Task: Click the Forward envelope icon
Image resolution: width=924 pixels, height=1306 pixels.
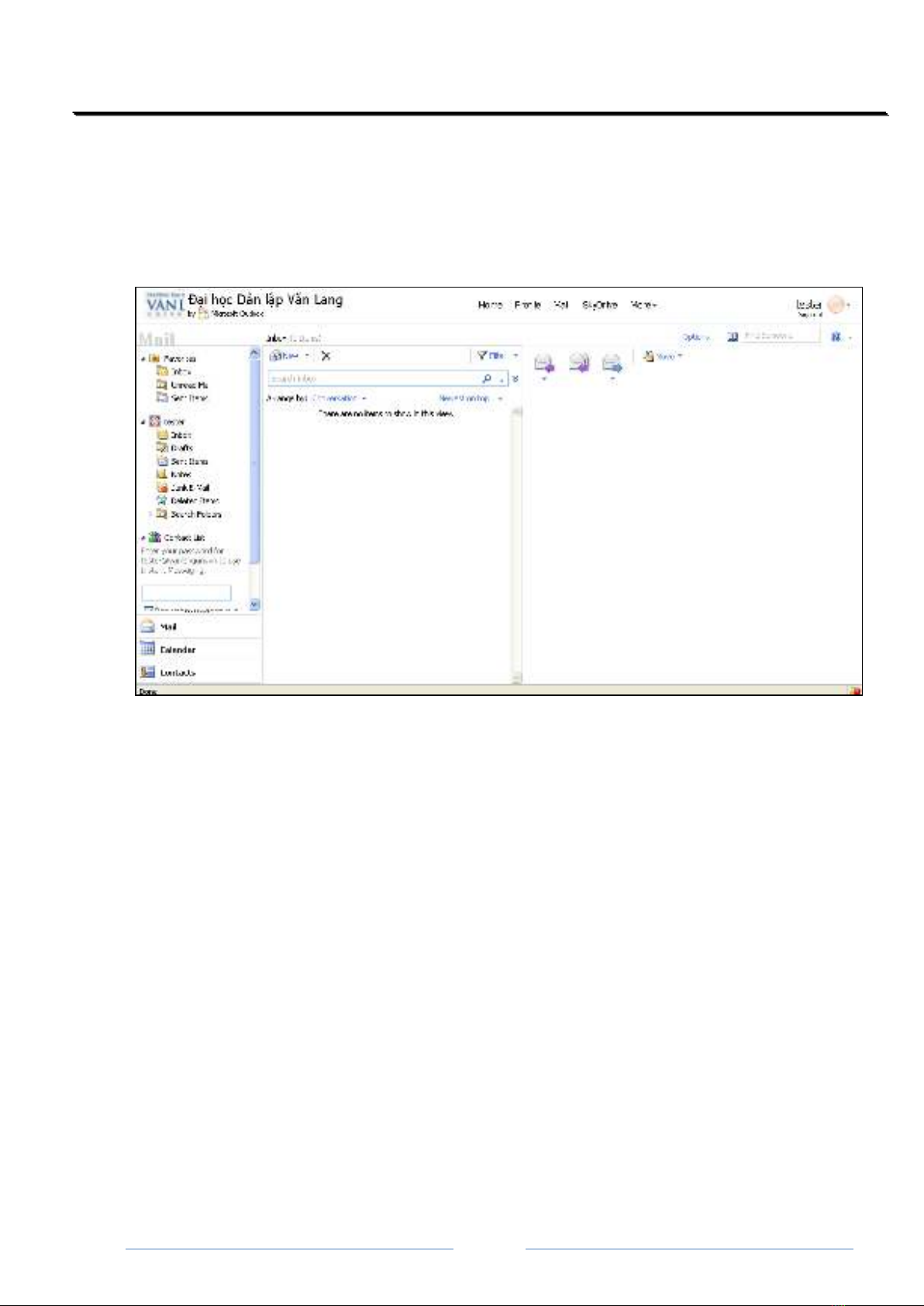Action: coord(612,362)
